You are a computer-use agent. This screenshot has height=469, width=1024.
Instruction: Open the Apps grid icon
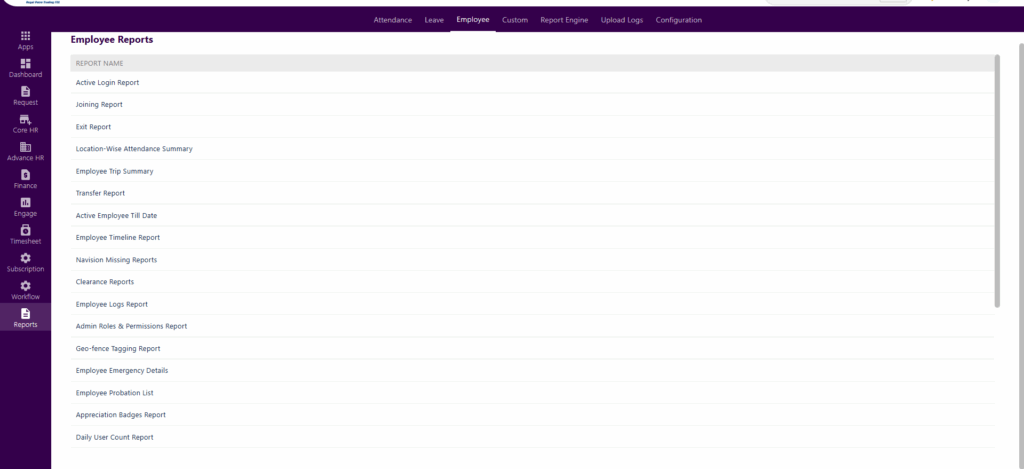tap(25, 37)
